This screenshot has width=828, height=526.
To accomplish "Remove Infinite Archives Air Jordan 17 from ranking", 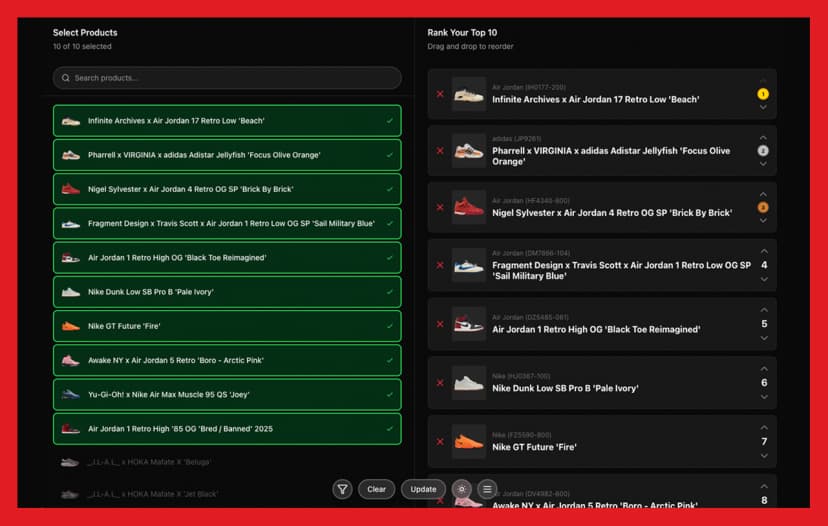I will (440, 94).
